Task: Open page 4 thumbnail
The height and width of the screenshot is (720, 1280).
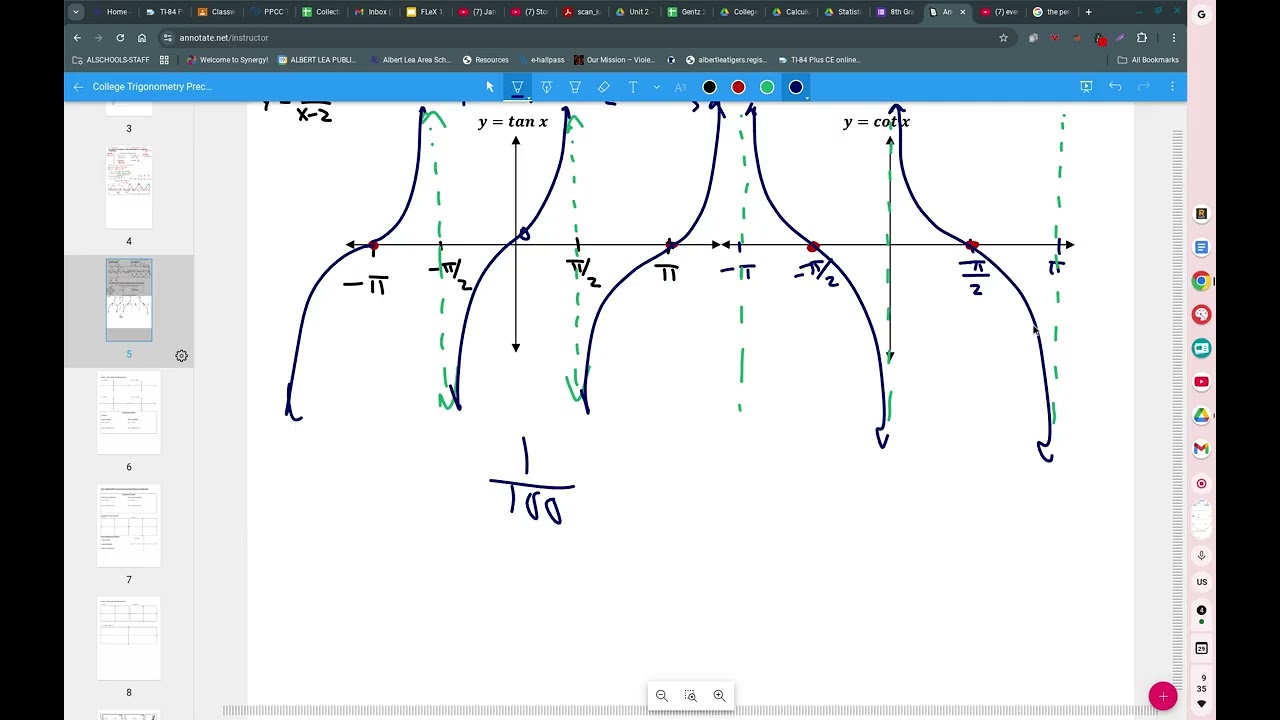Action: coord(129,186)
